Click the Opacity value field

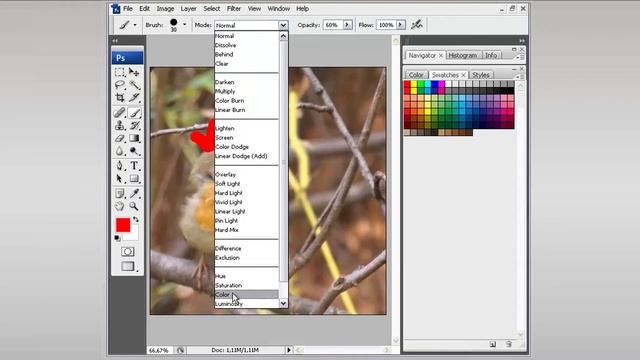pos(333,25)
